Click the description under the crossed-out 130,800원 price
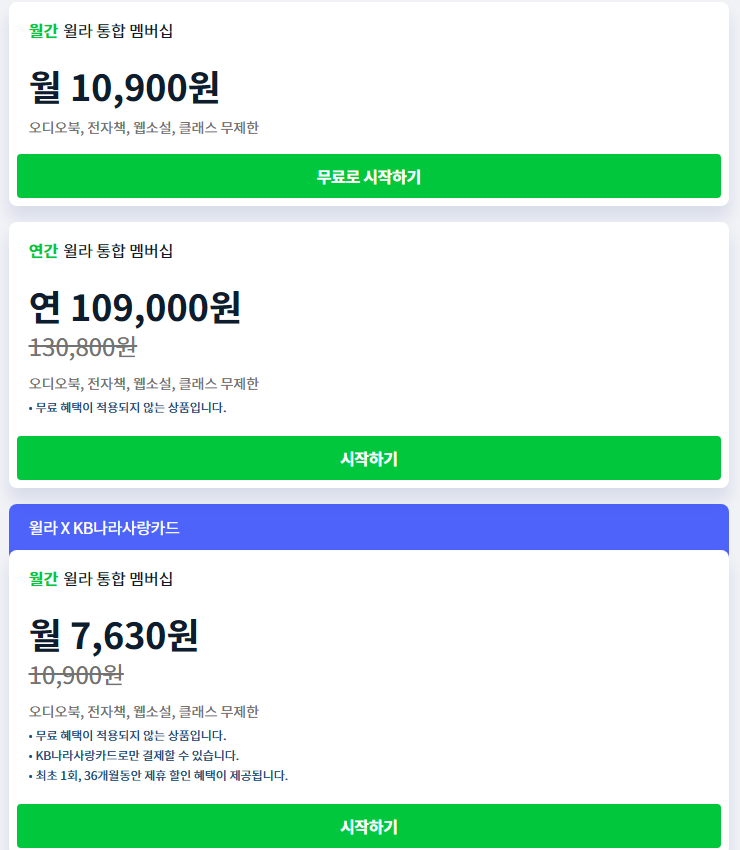 point(144,384)
